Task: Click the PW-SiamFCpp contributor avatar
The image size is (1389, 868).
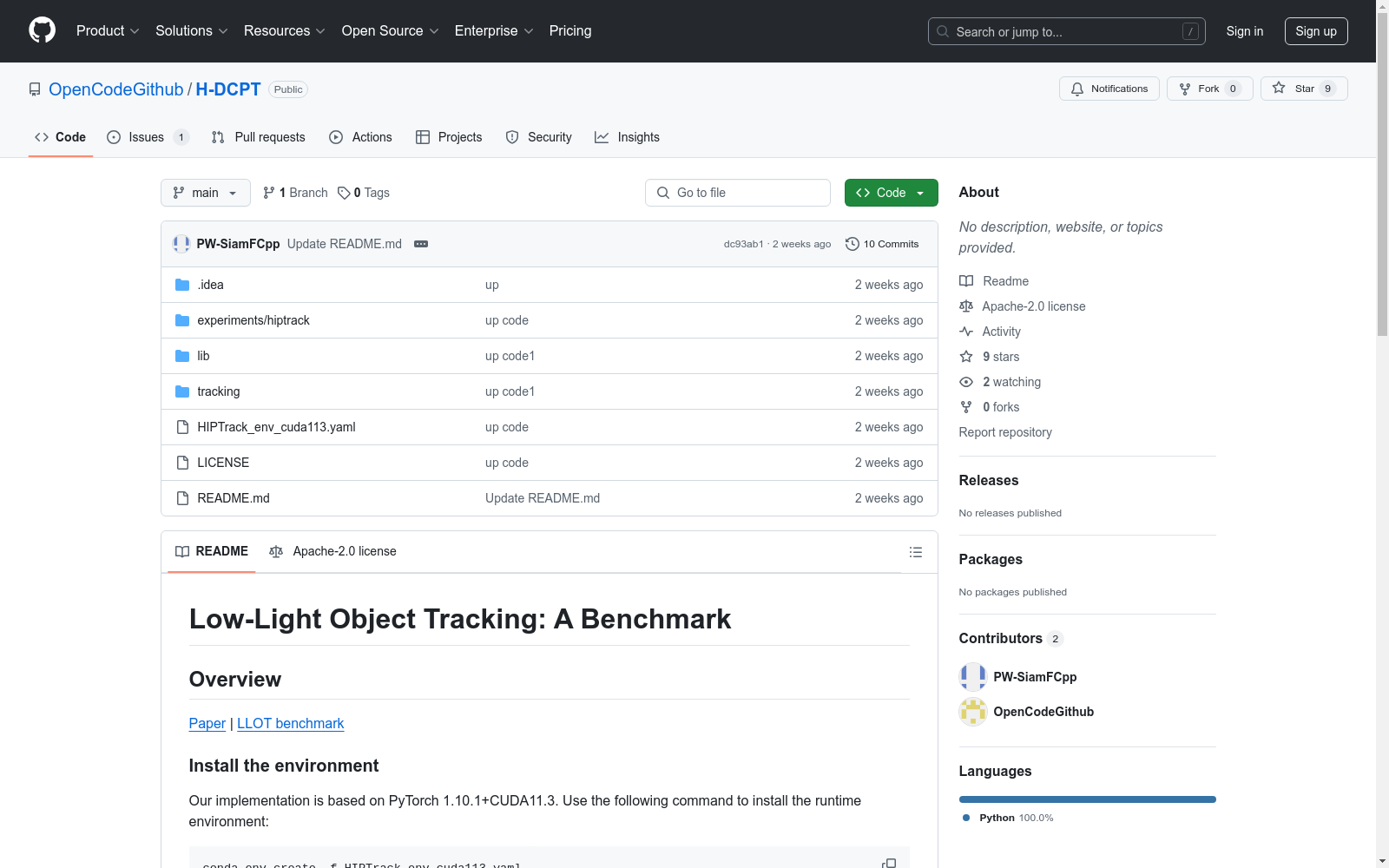Action: 973,677
